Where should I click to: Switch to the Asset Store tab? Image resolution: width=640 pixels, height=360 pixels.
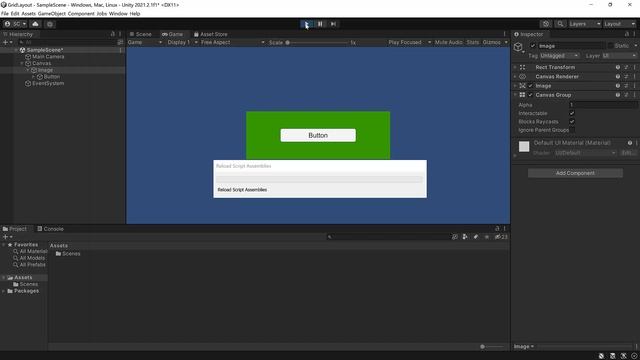coord(211,34)
